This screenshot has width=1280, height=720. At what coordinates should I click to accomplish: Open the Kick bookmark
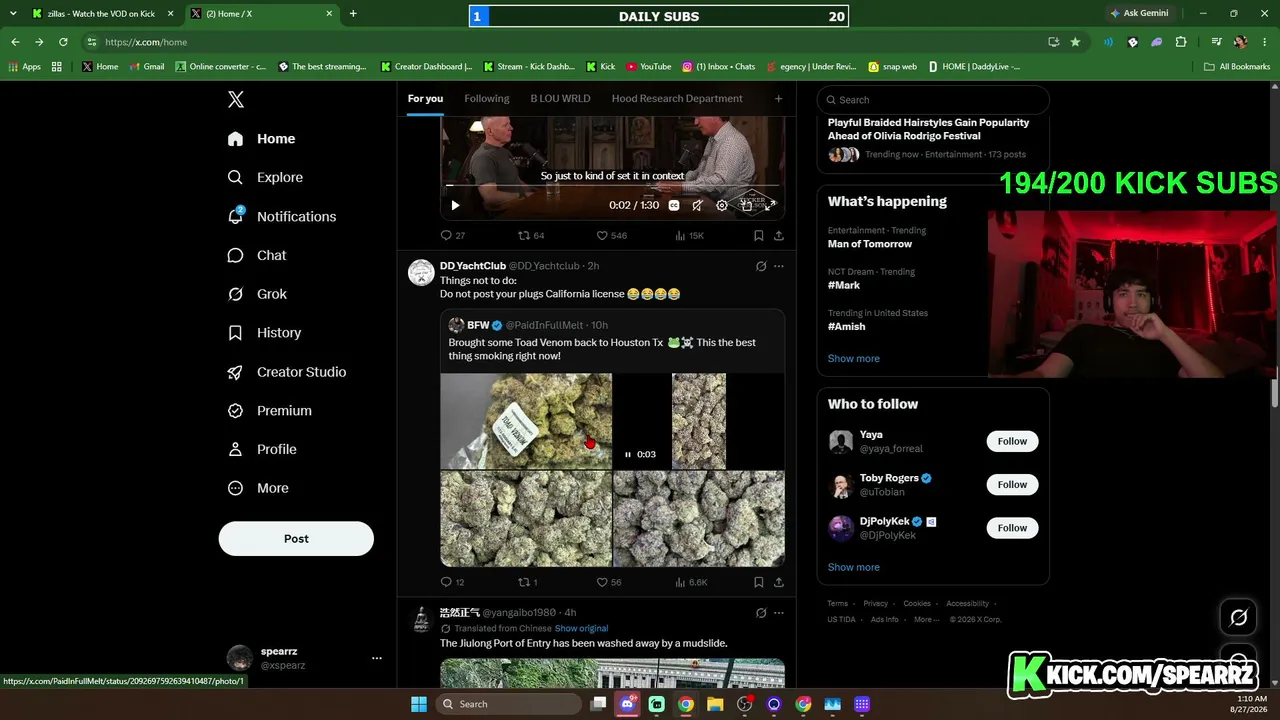[600, 66]
